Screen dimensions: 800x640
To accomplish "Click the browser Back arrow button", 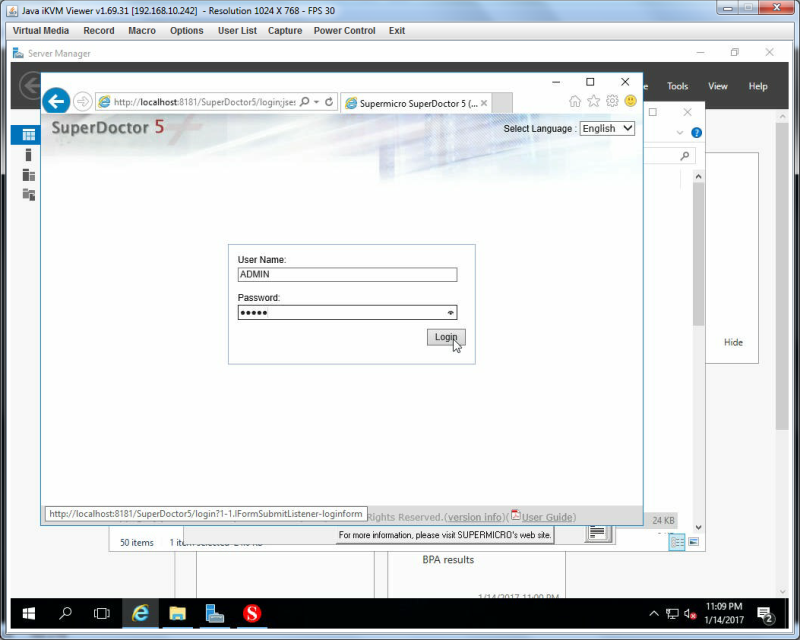I will (56, 101).
